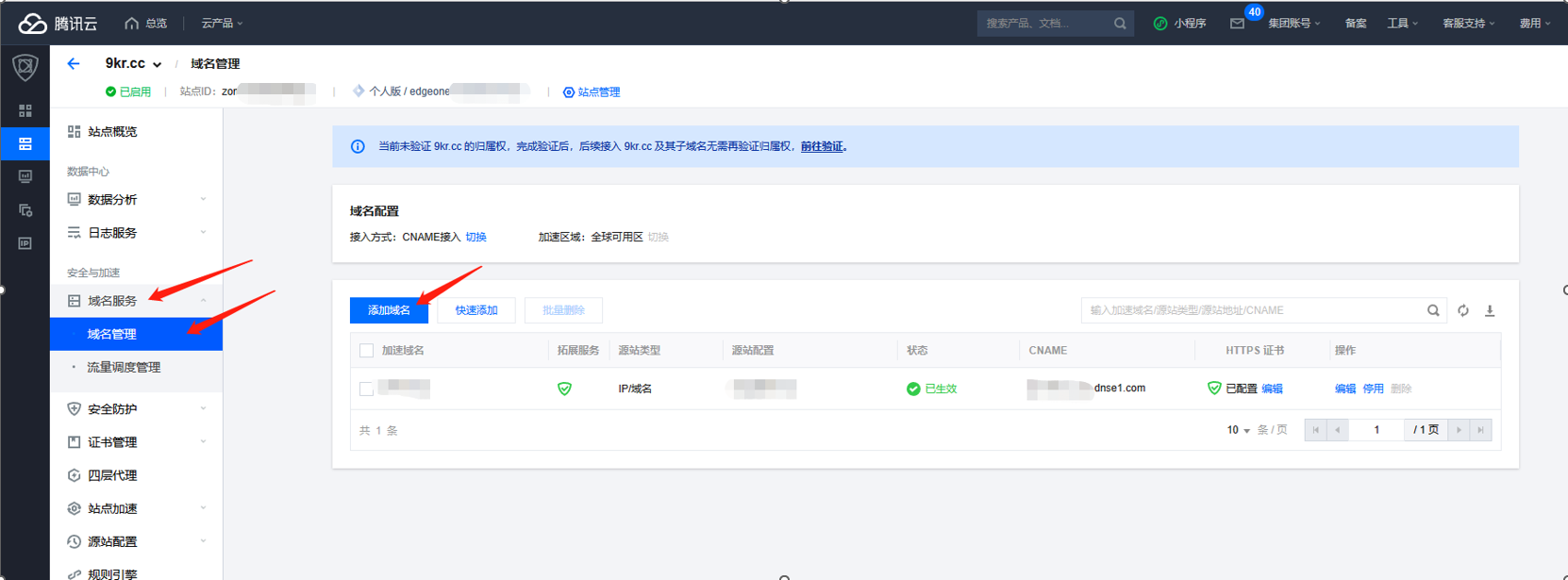
Task: Go to last page of the table
Action: 1481,430
